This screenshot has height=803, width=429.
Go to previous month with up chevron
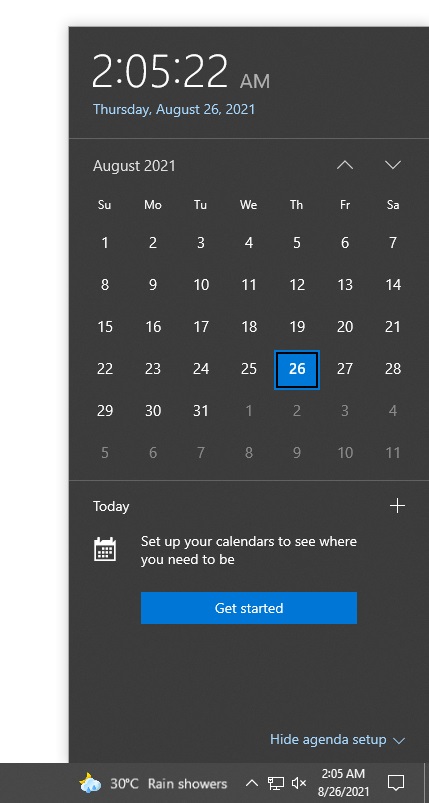(345, 165)
